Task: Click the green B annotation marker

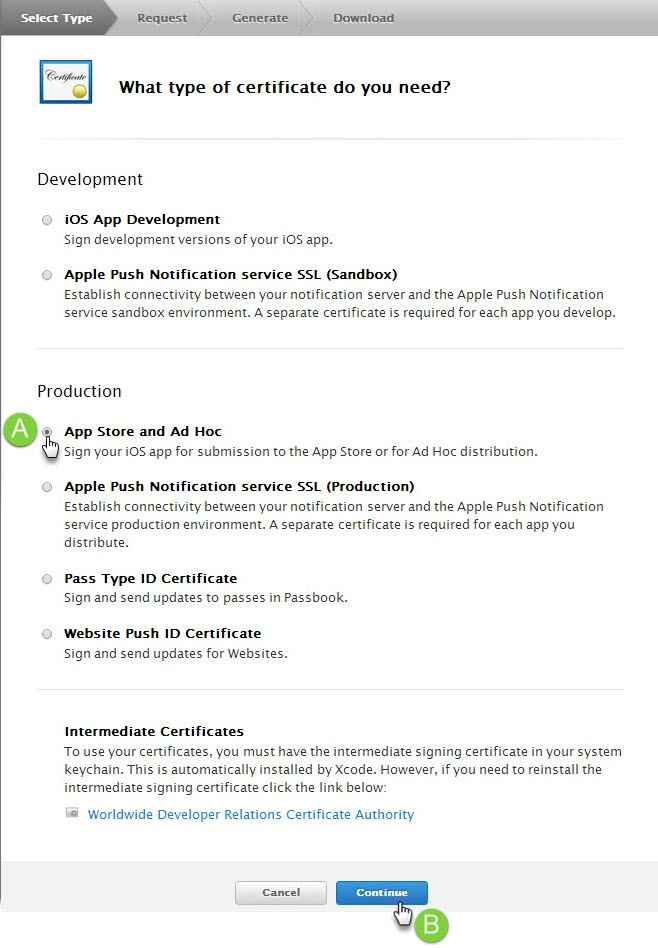Action: pos(431,925)
